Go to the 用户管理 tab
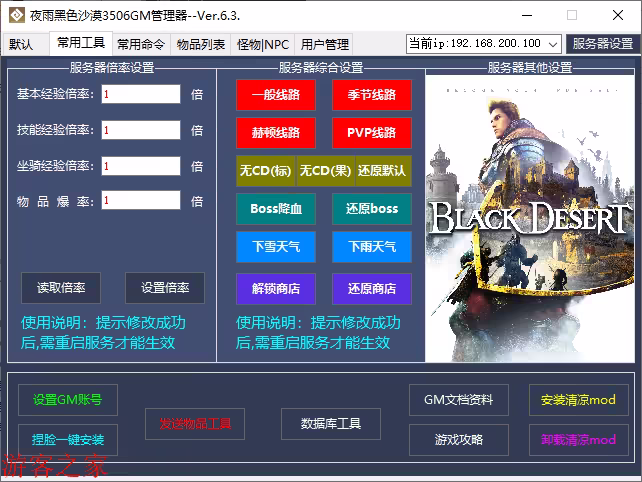The width and height of the screenshot is (642, 482). coord(325,44)
